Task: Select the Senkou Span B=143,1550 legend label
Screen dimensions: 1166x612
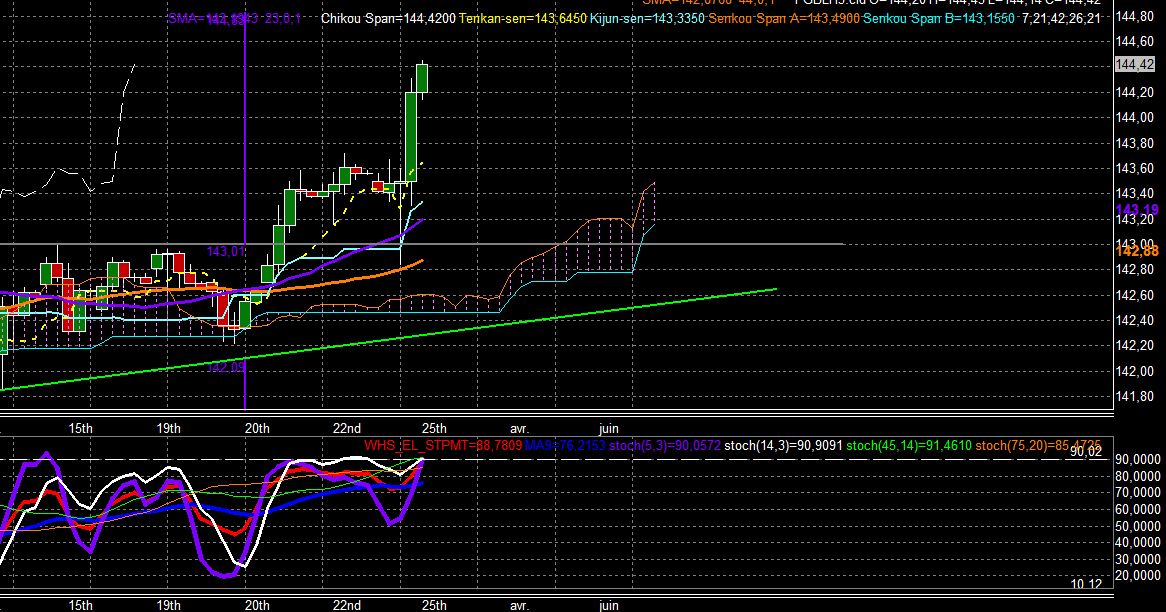Action: (938, 19)
